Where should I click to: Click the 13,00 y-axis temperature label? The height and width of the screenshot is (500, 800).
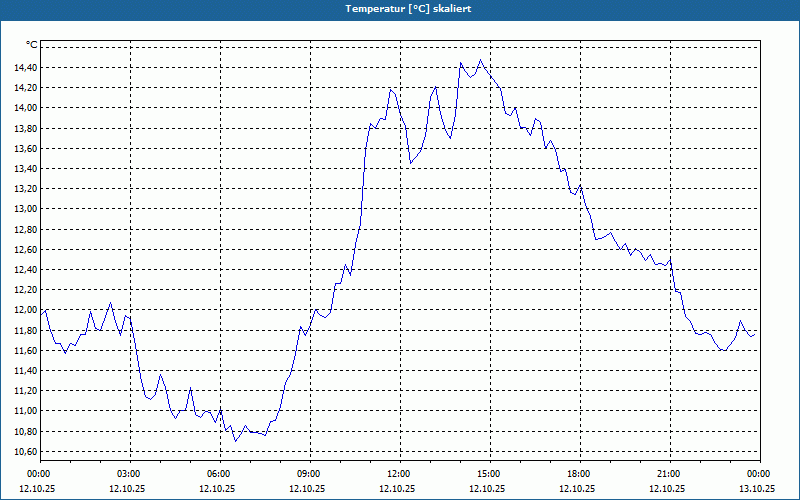pos(25,209)
